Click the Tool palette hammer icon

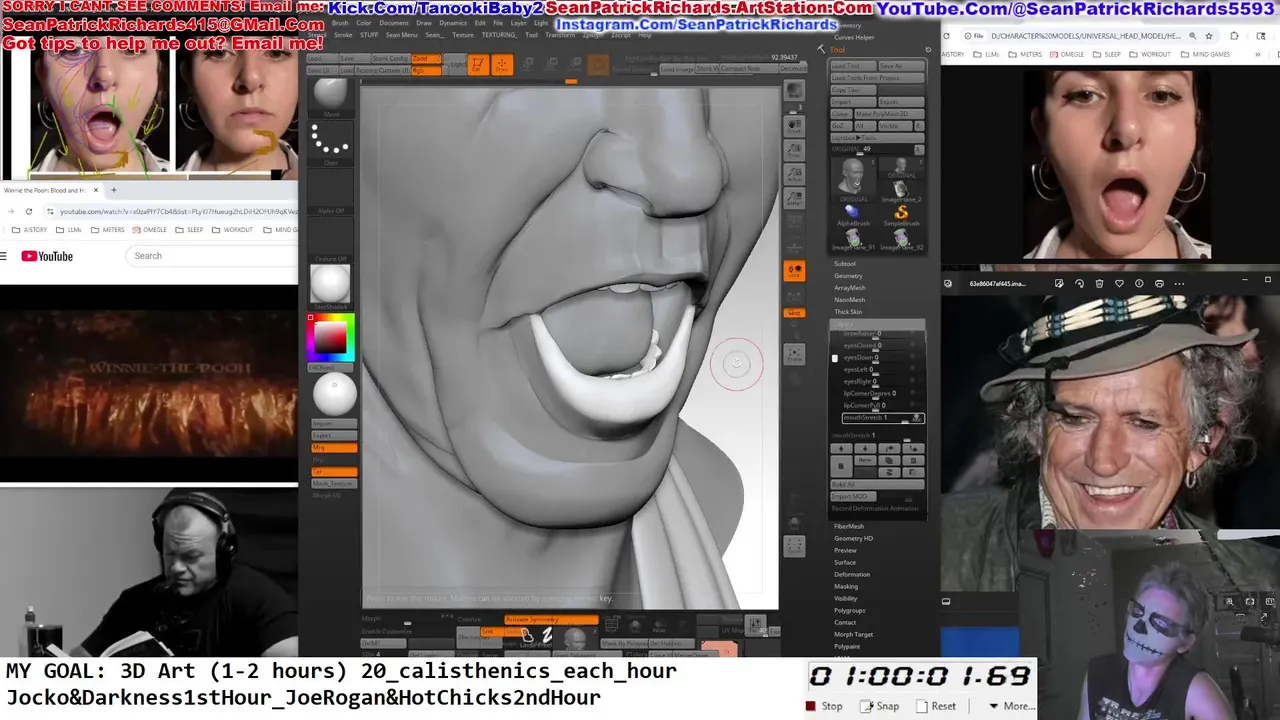[x=822, y=48]
